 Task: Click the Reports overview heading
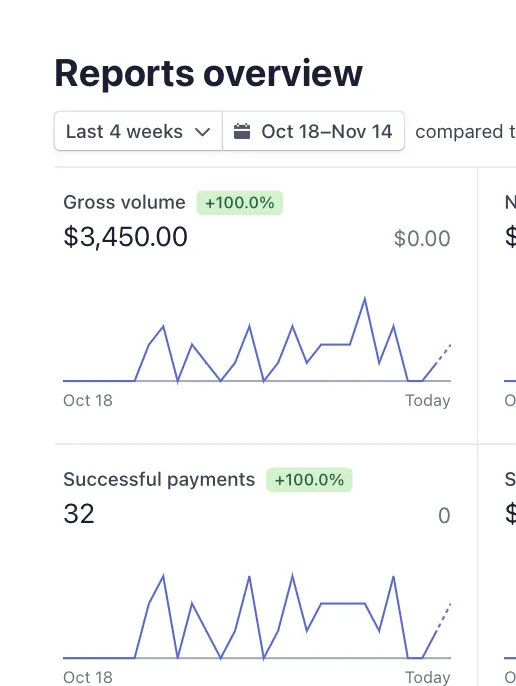pos(208,73)
